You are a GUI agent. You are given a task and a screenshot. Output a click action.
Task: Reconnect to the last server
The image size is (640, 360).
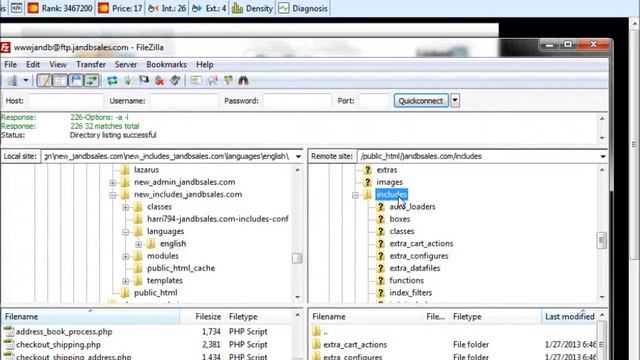(x=176, y=80)
